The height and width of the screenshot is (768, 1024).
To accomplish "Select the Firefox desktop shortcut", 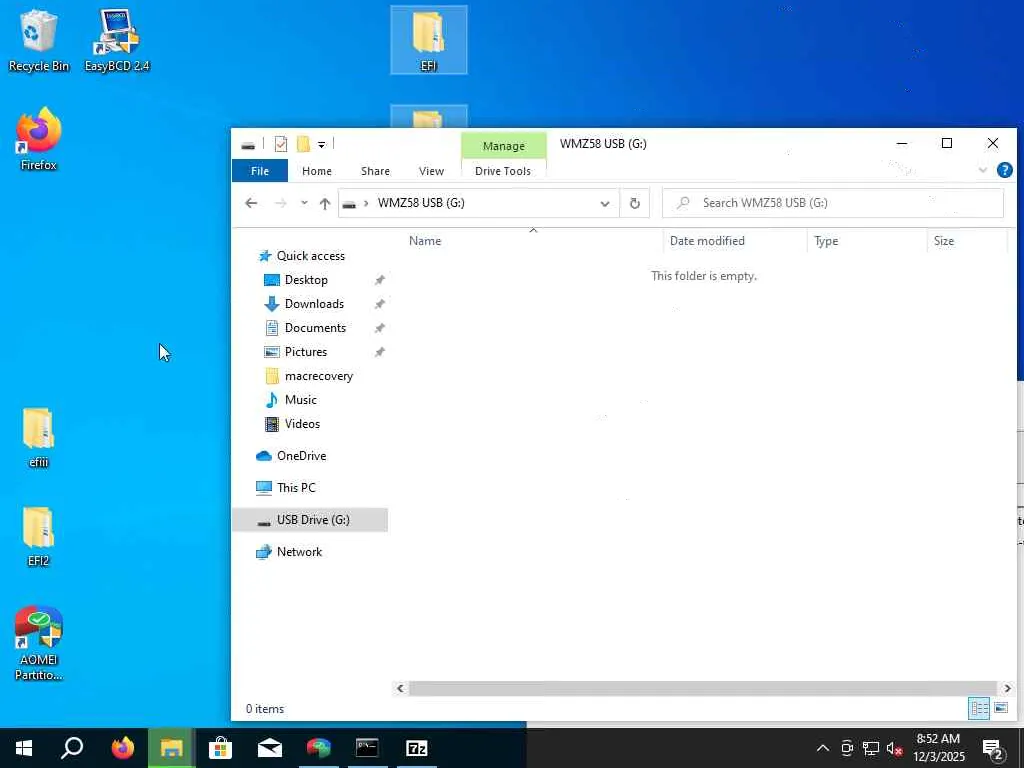I will (39, 139).
